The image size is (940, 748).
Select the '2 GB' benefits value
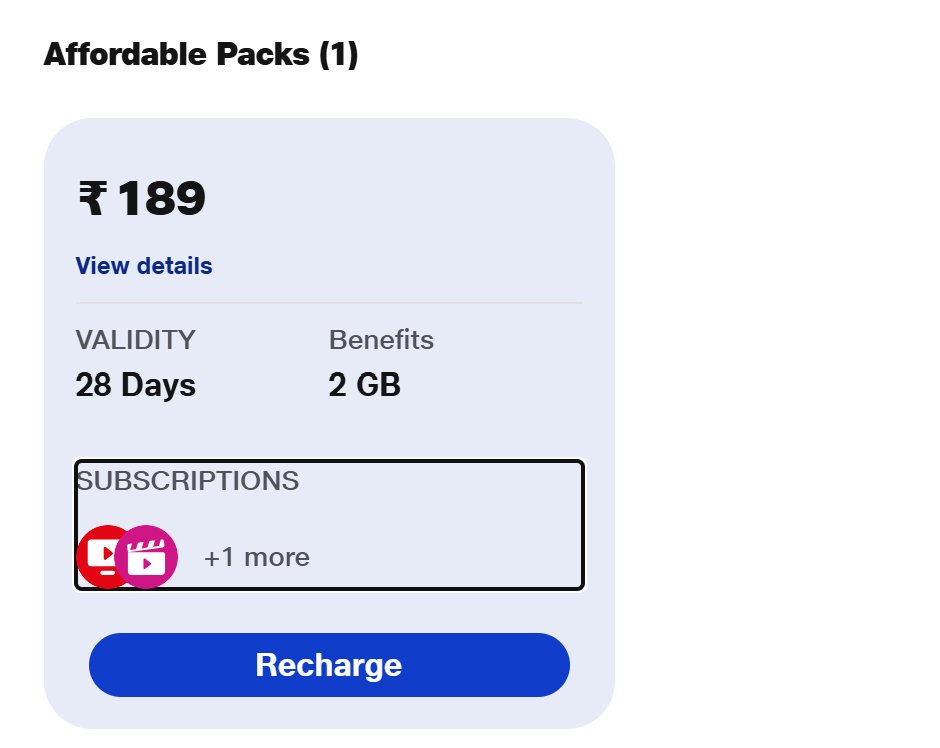[365, 385]
